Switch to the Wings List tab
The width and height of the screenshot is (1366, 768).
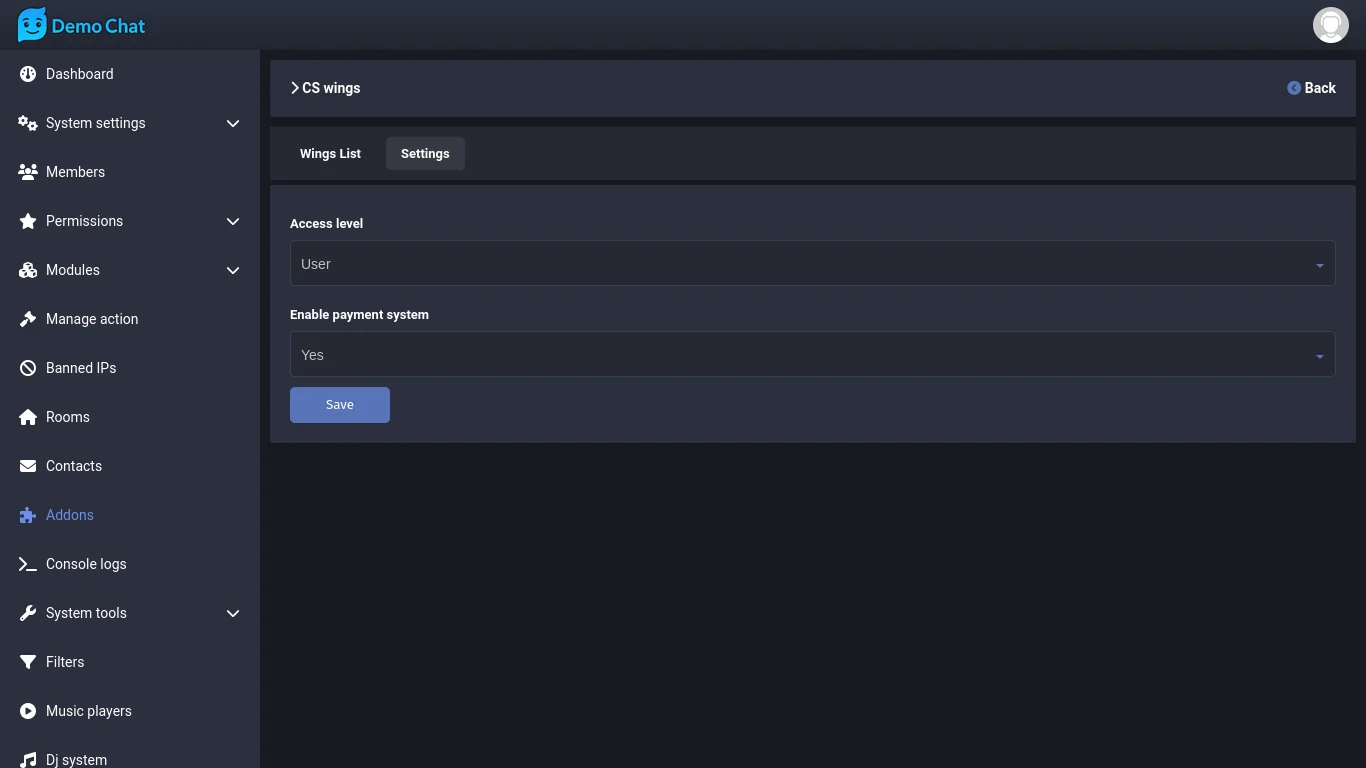click(330, 154)
